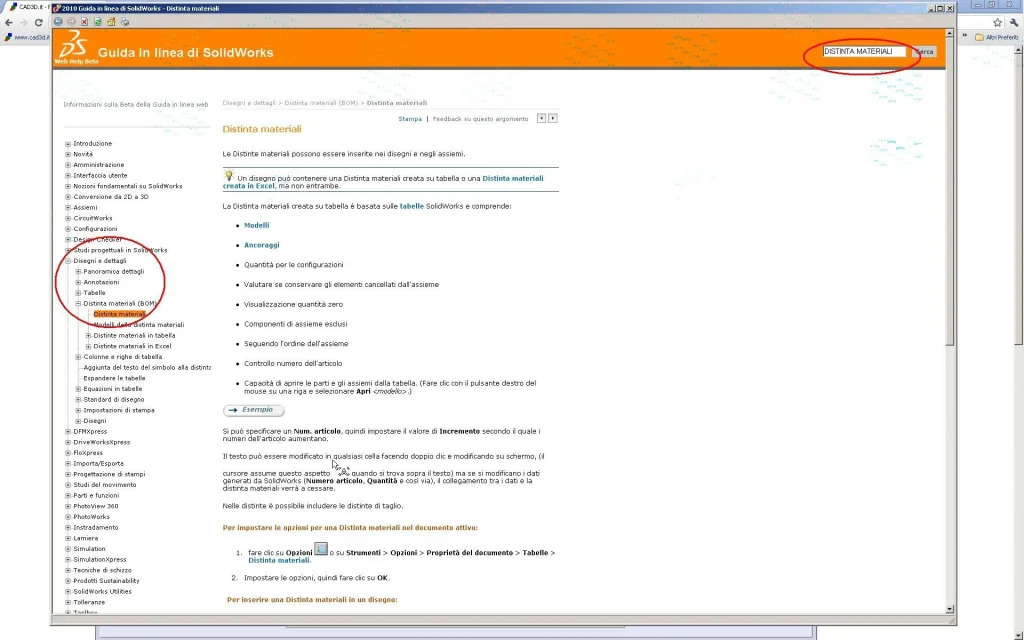Open the Modelli link
Image resolution: width=1024 pixels, height=640 pixels.
click(x=257, y=225)
